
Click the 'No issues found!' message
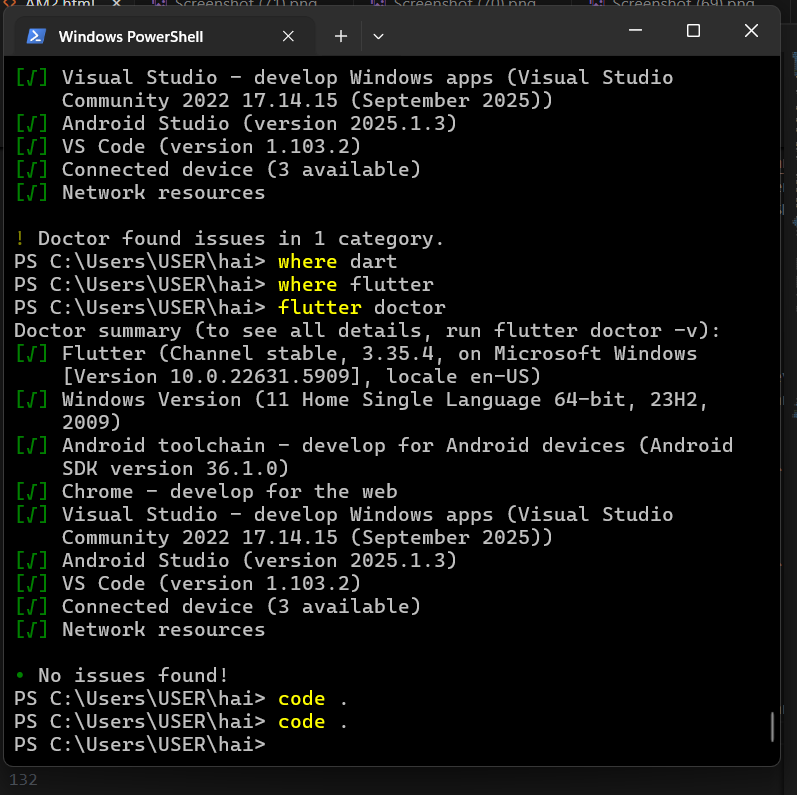[x=133, y=675]
